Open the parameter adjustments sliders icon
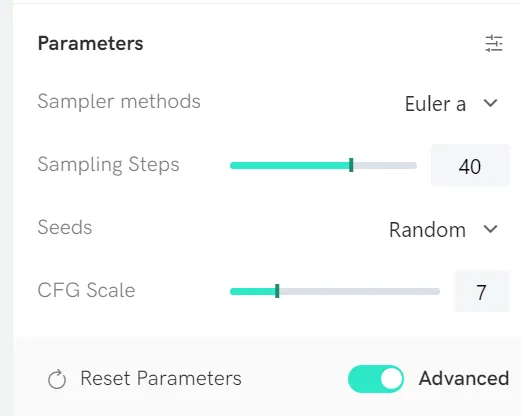The width and height of the screenshot is (521, 416). 494,43
